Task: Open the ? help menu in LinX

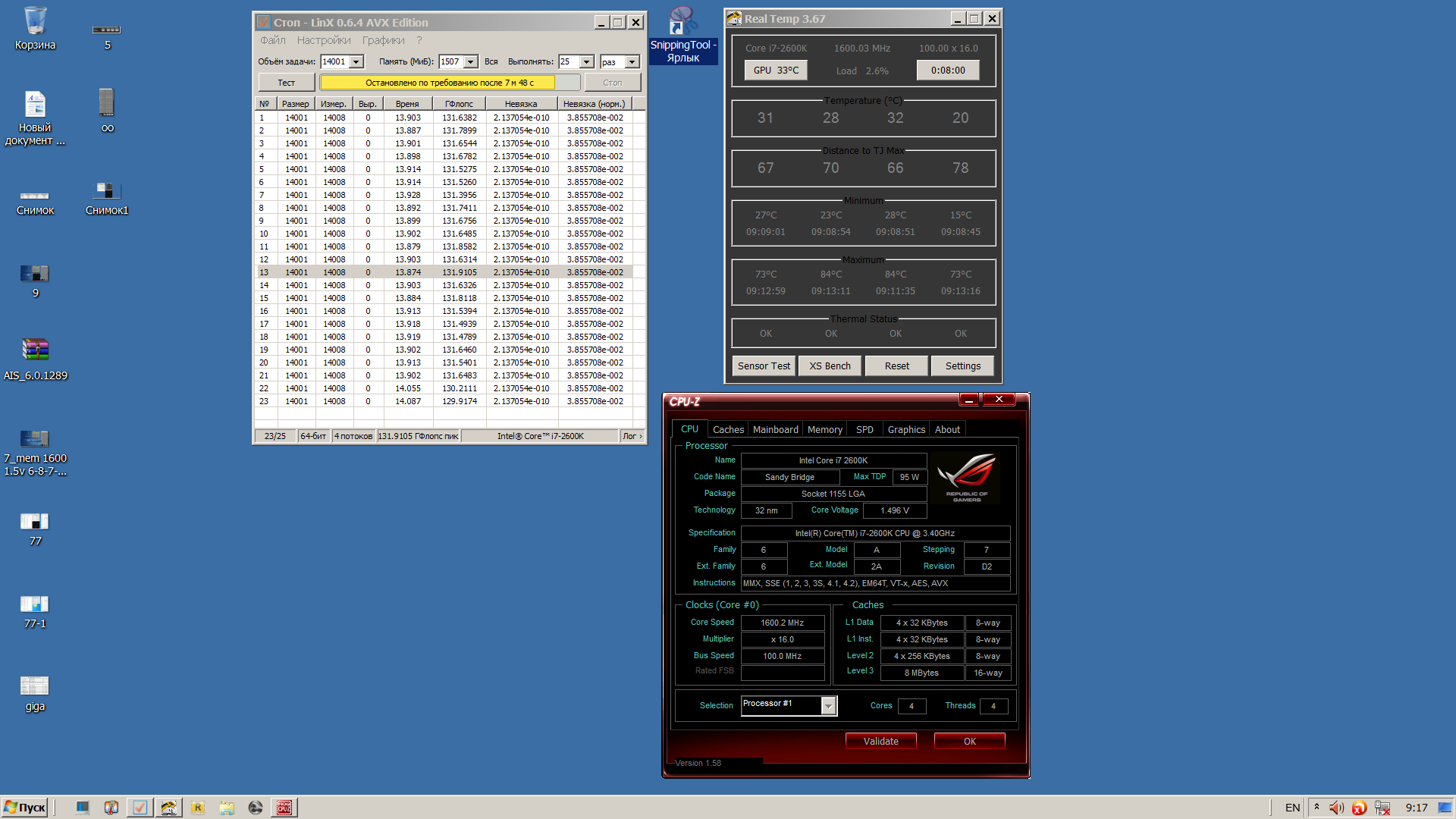Action: pos(419,40)
